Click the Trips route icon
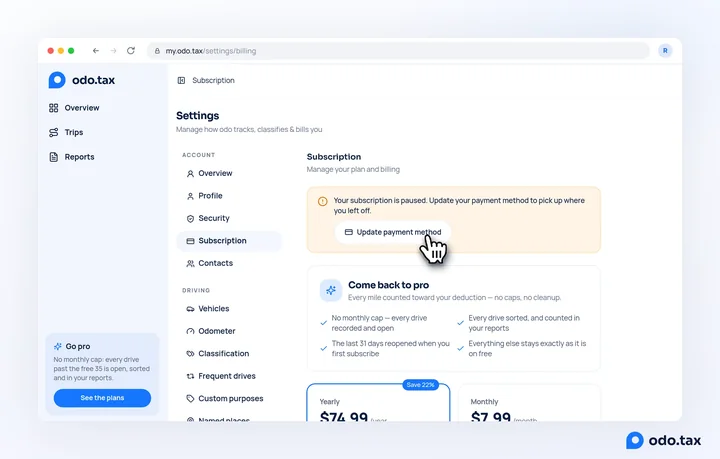 click(54, 132)
